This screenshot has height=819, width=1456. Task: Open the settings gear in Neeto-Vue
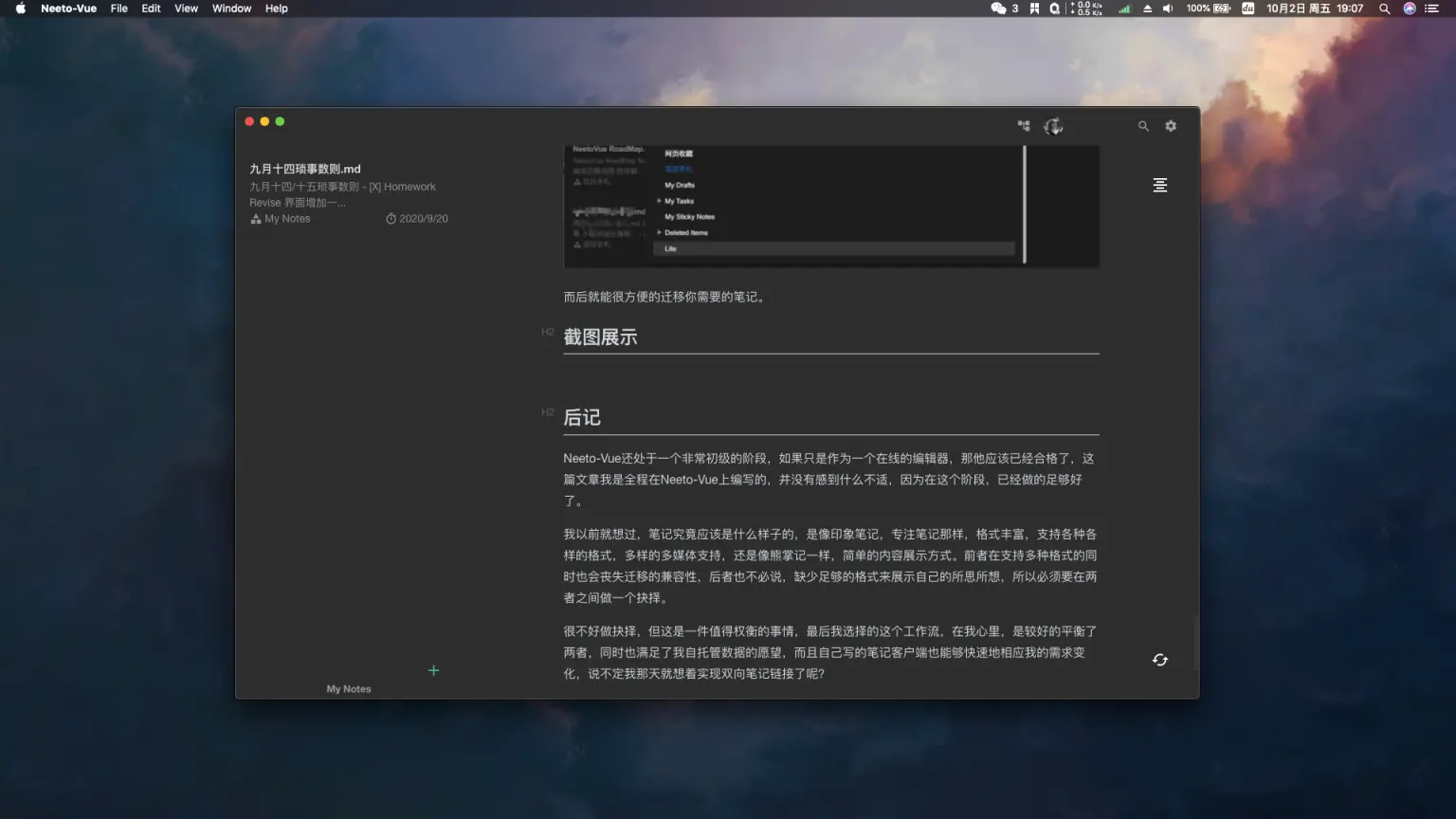point(1171,126)
